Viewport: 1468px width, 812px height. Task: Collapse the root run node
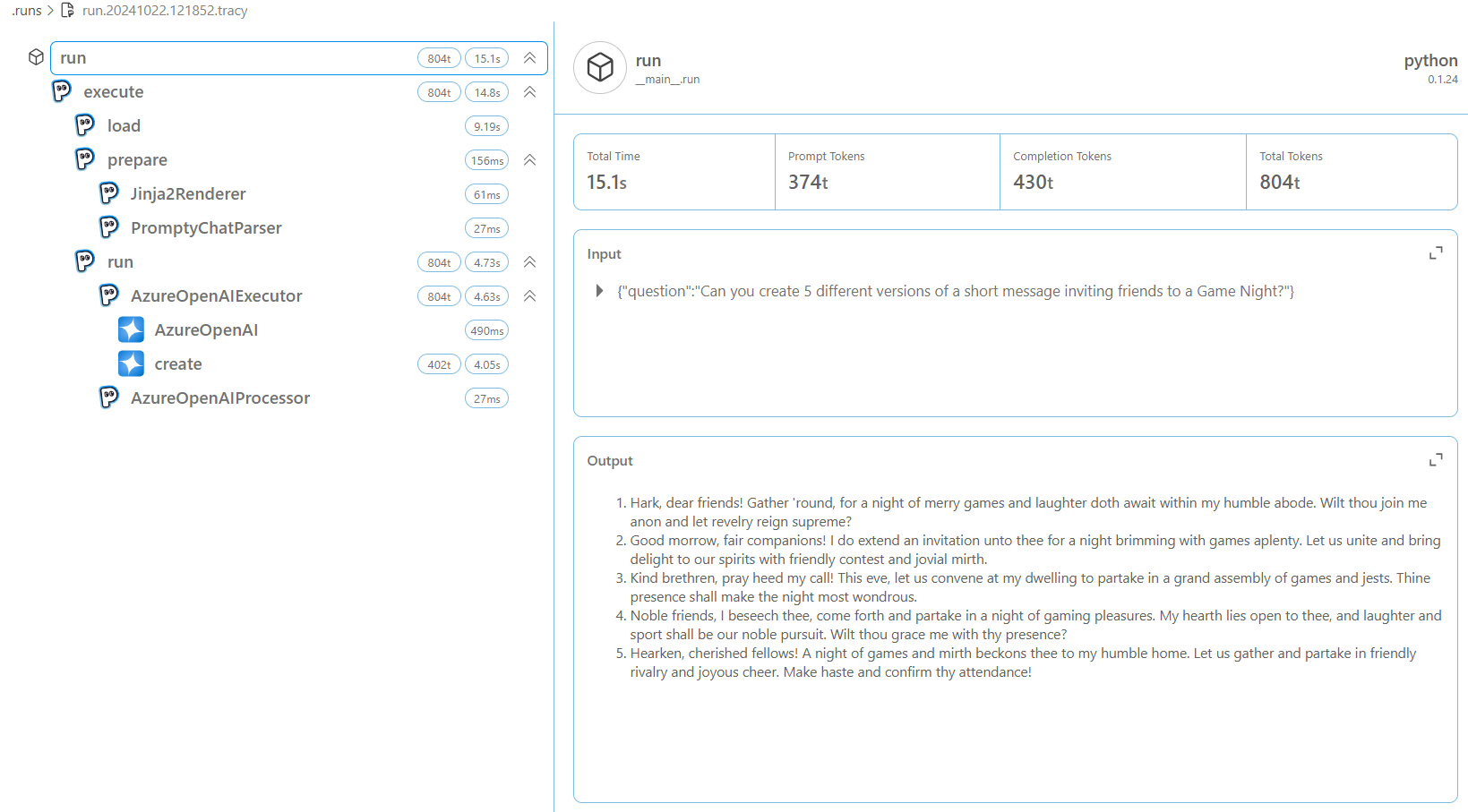[x=530, y=58]
